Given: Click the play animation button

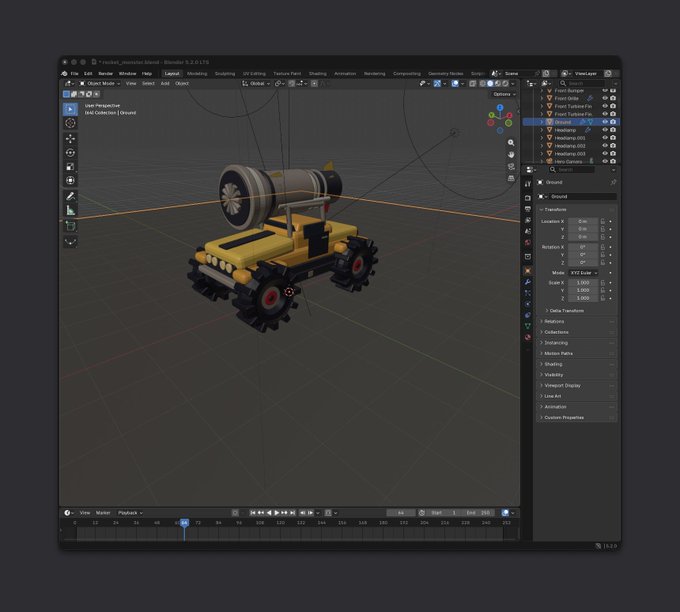Looking at the screenshot, I should (277, 513).
